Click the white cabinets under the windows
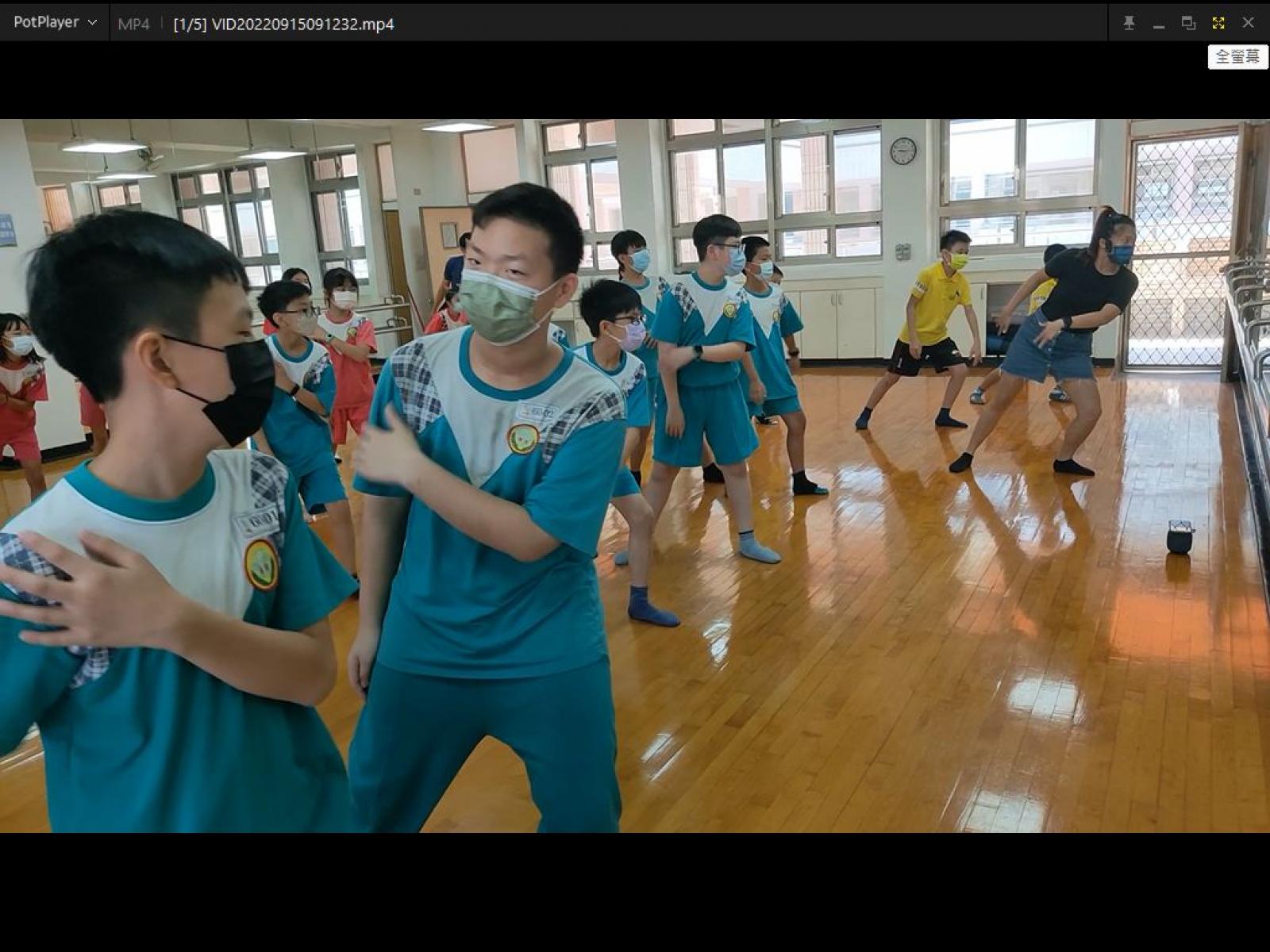The image size is (1270, 952). 833,321
